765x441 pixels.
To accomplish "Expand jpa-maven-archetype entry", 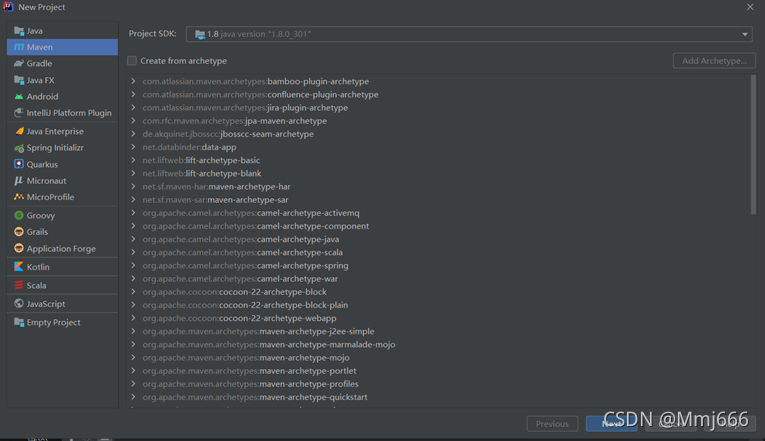I will tap(133, 120).
